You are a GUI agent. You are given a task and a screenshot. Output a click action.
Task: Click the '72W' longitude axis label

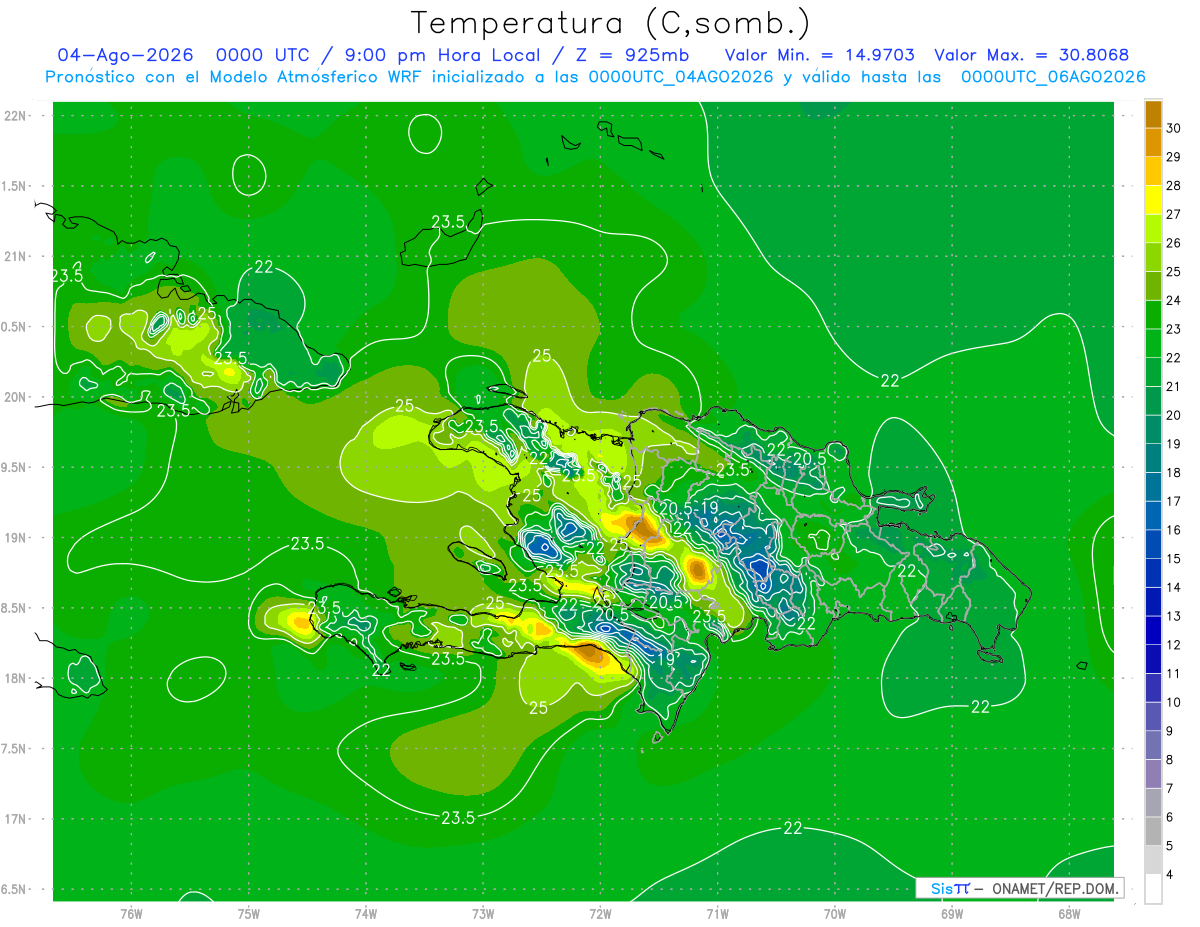tap(600, 914)
